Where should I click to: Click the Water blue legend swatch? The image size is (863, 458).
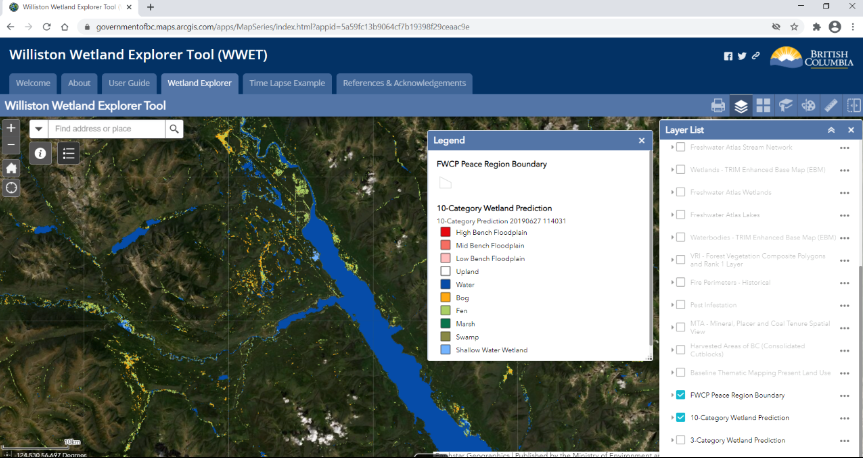click(445, 285)
